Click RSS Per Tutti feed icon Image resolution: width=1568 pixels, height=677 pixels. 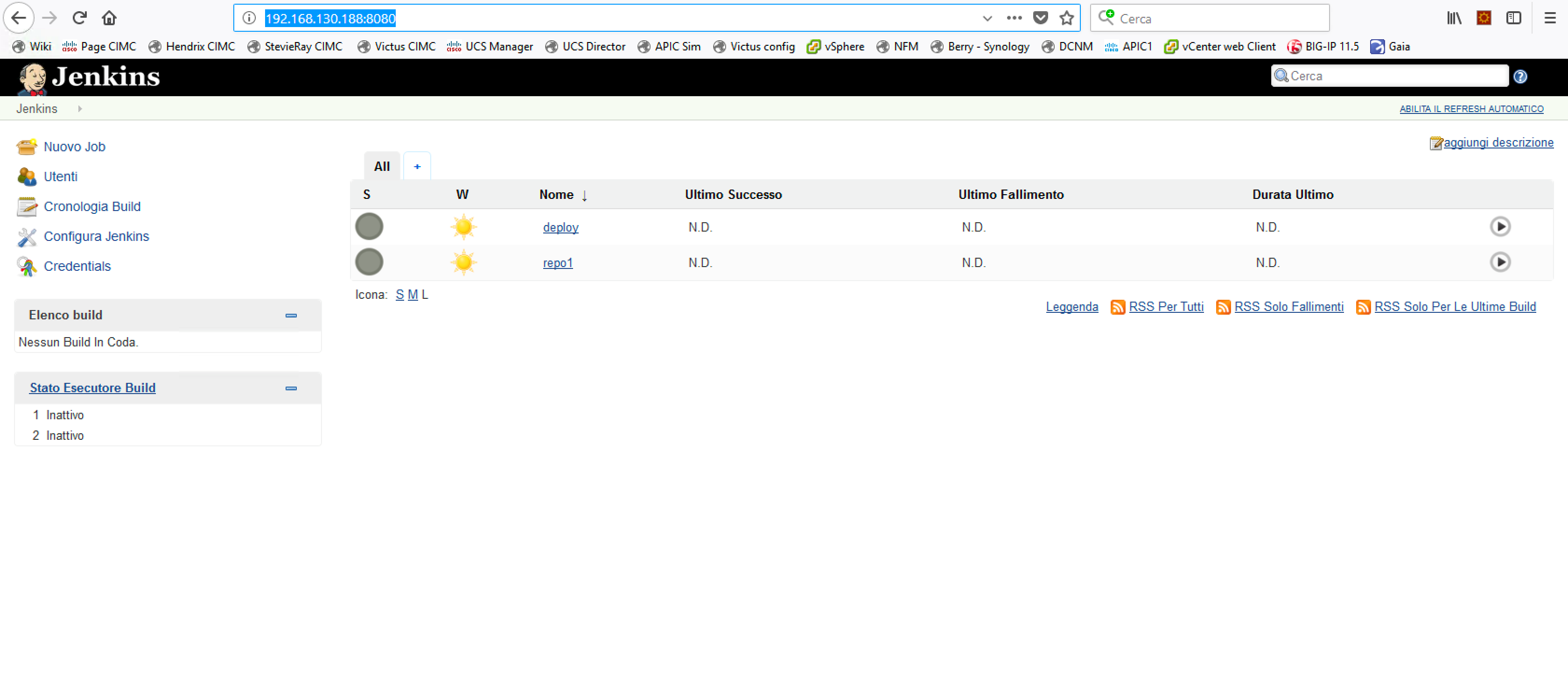(x=1118, y=307)
